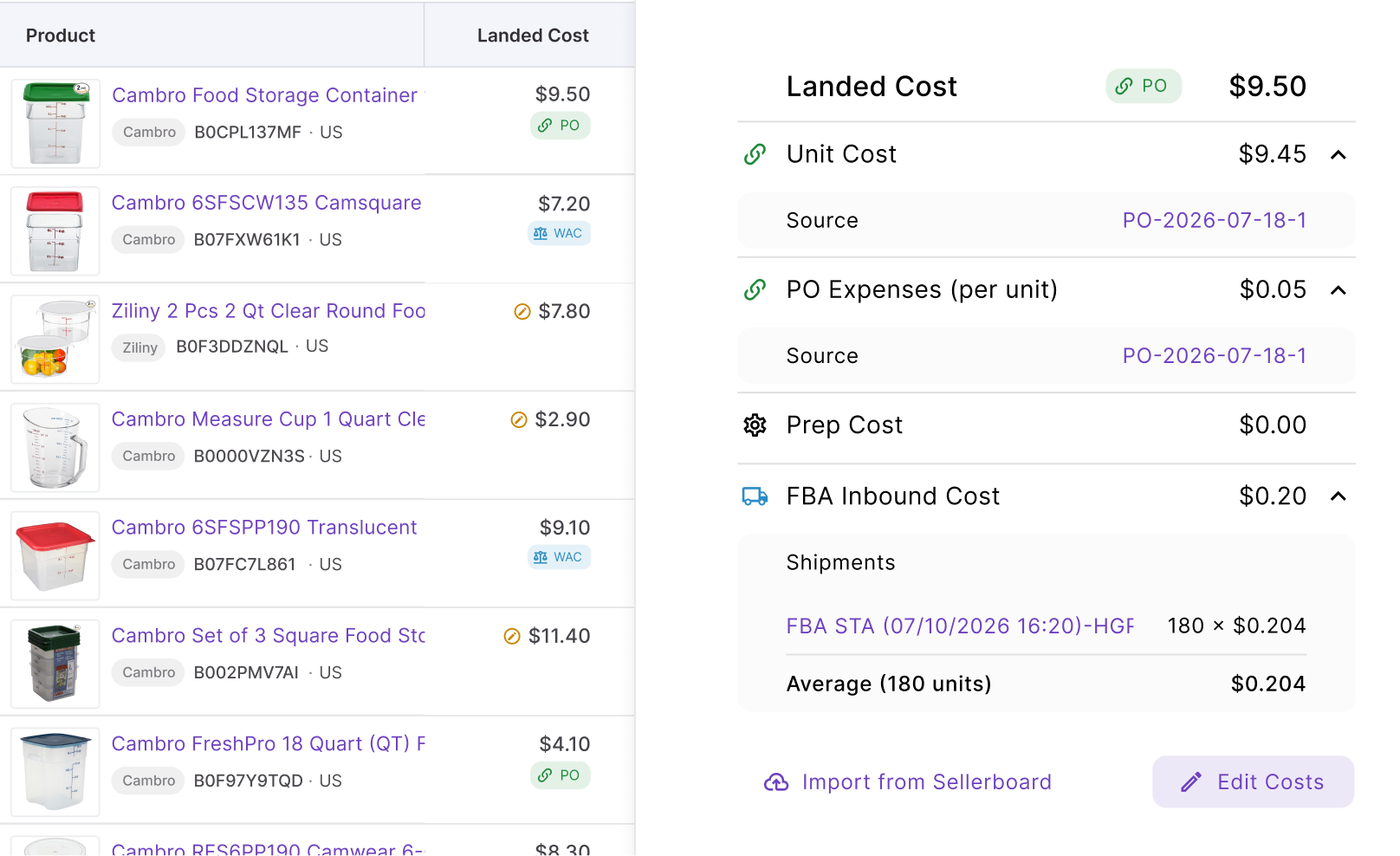Click the $4.10 landed cost price
This screenshot has height=856, width=1400.
point(565,744)
